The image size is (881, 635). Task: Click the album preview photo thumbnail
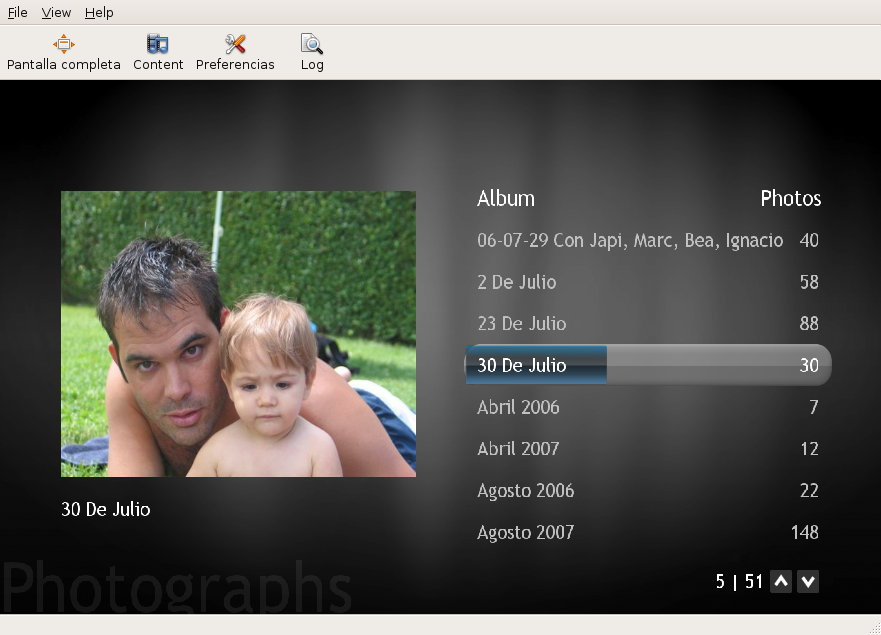[x=238, y=334]
